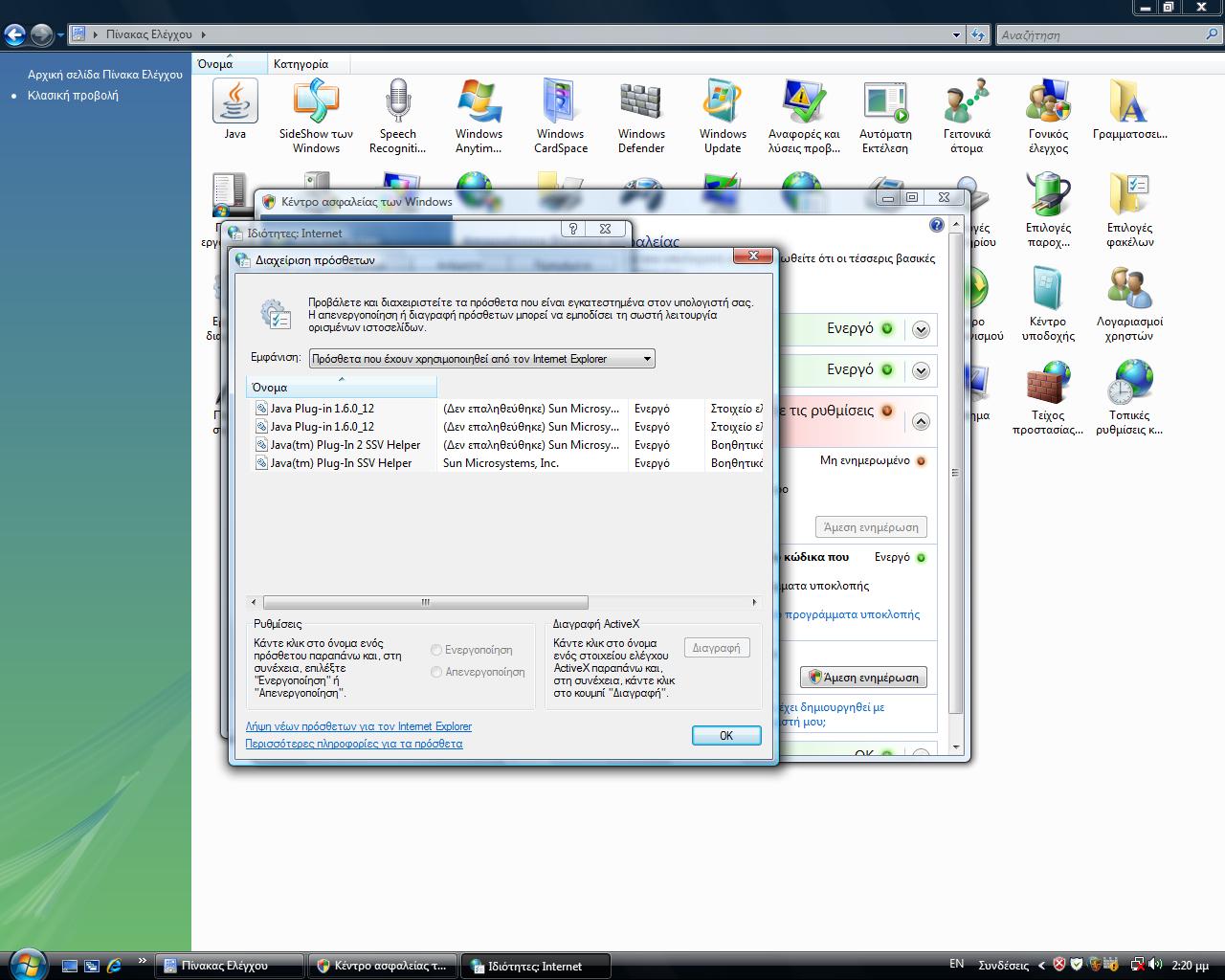
Task: Collapse the ρυθμίσεις section chevron
Action: click(921, 421)
